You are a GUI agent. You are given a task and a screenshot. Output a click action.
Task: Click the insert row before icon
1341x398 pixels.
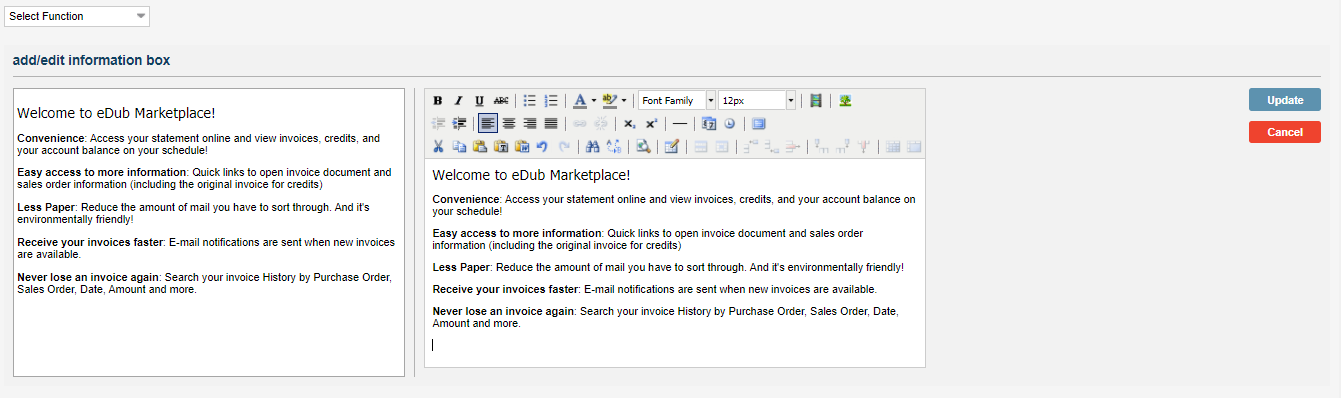(751, 146)
